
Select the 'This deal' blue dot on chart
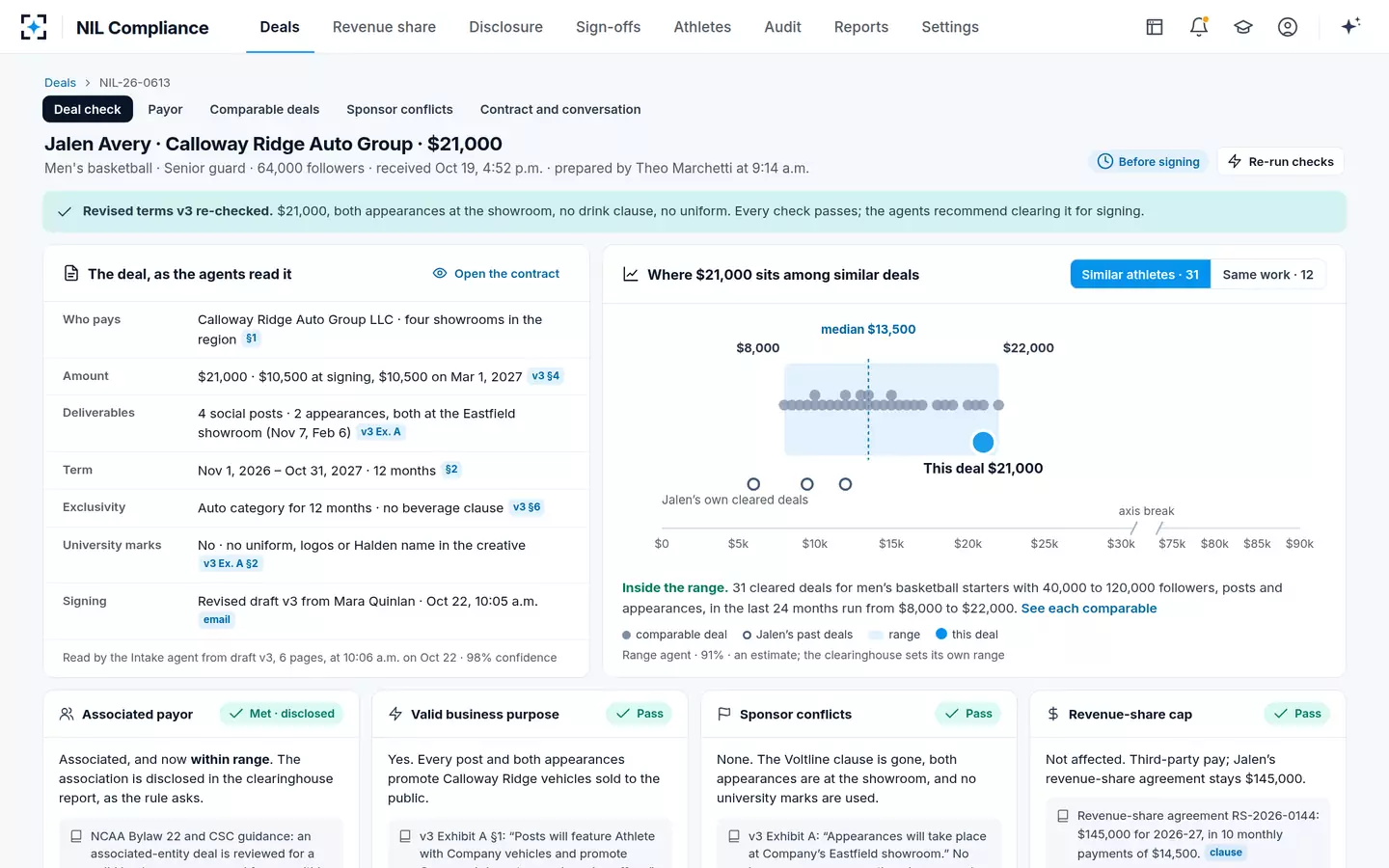(983, 443)
